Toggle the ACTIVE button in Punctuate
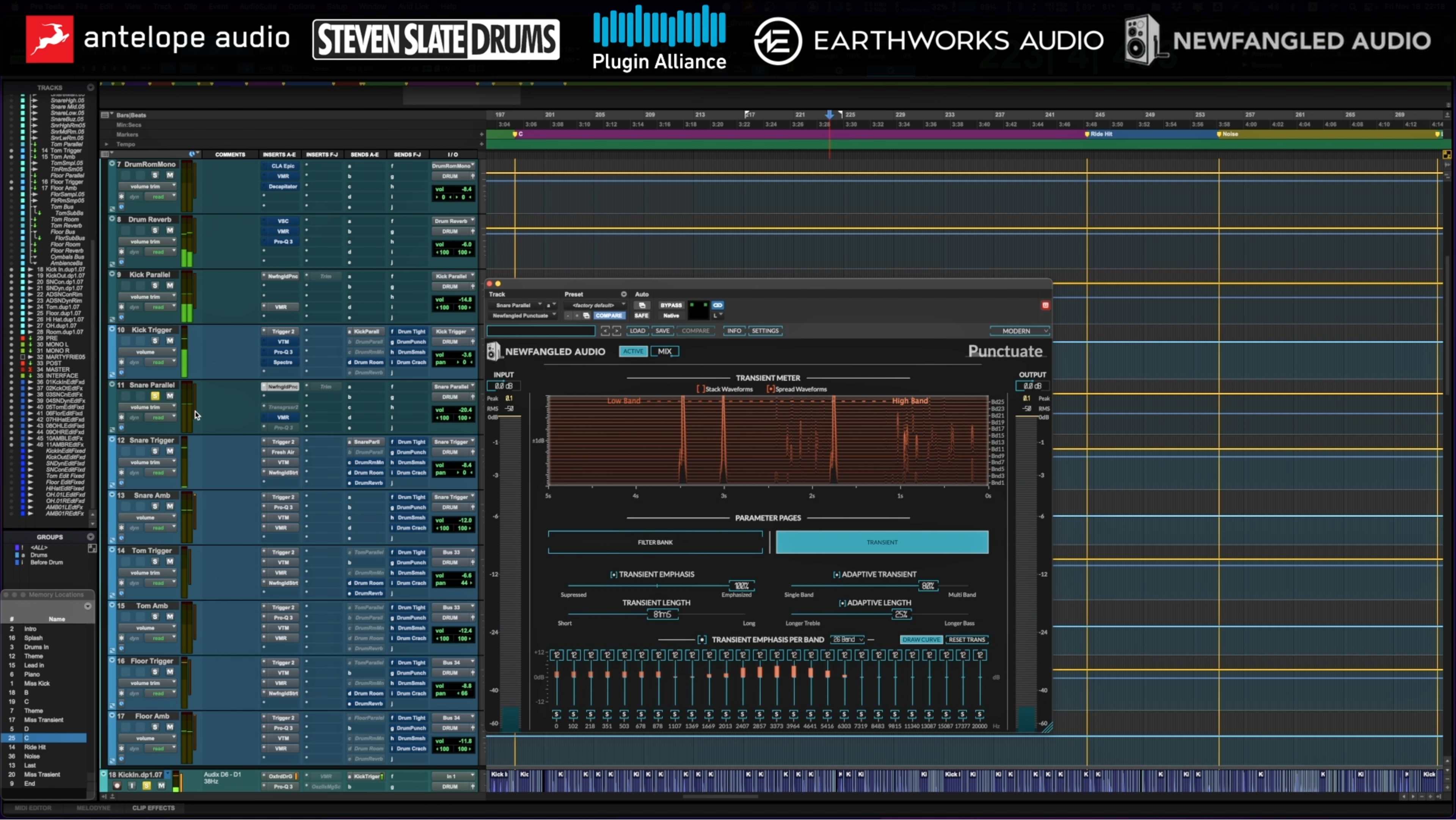 [x=633, y=351]
